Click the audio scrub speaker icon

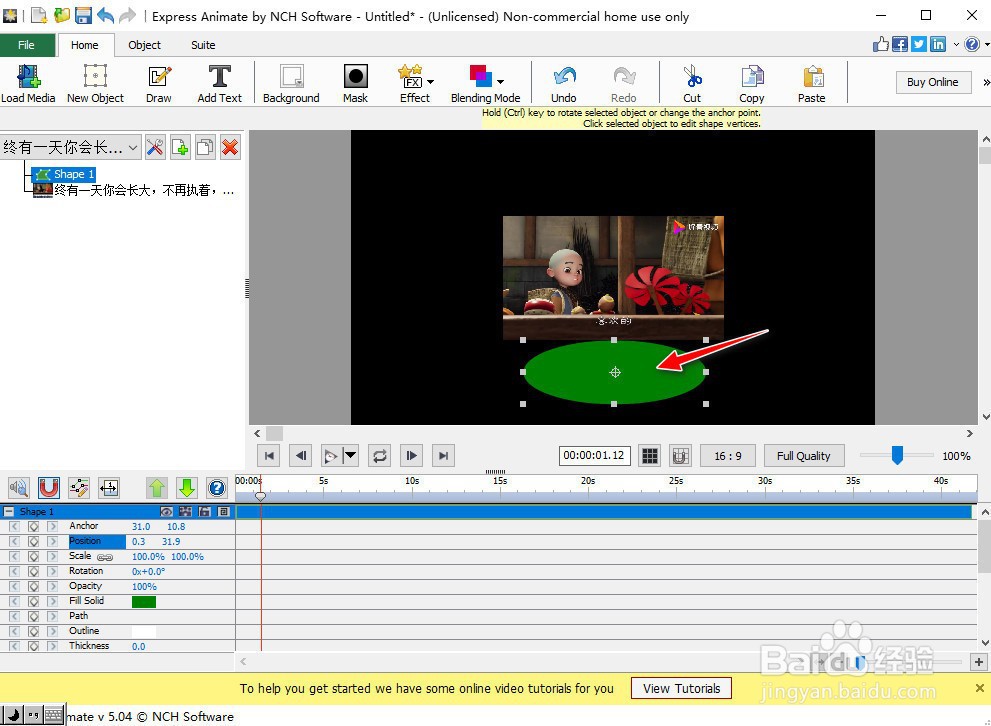[x=18, y=488]
